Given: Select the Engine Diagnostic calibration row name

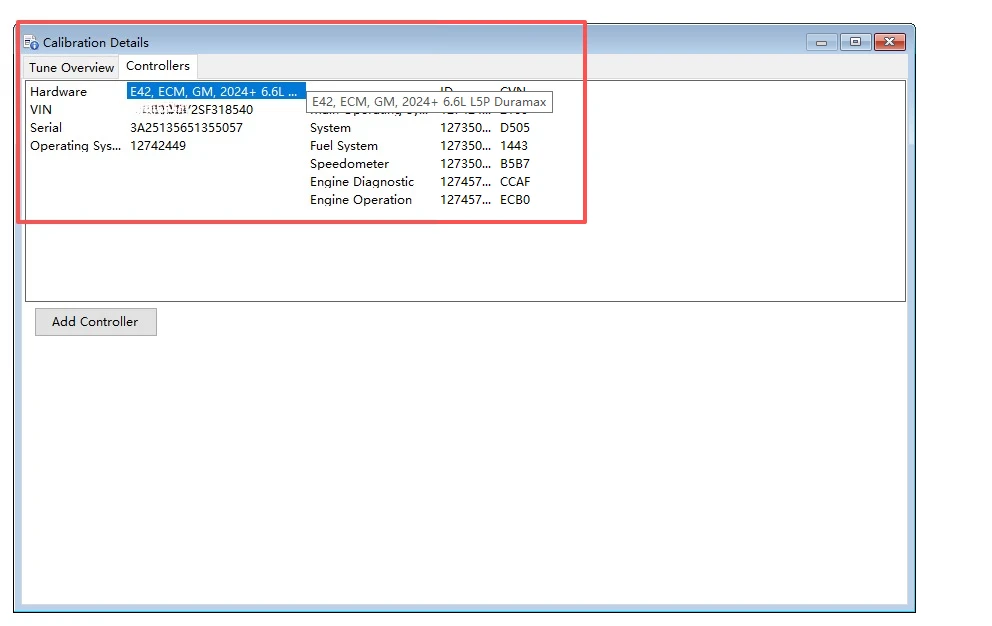Looking at the screenshot, I should (x=362, y=182).
